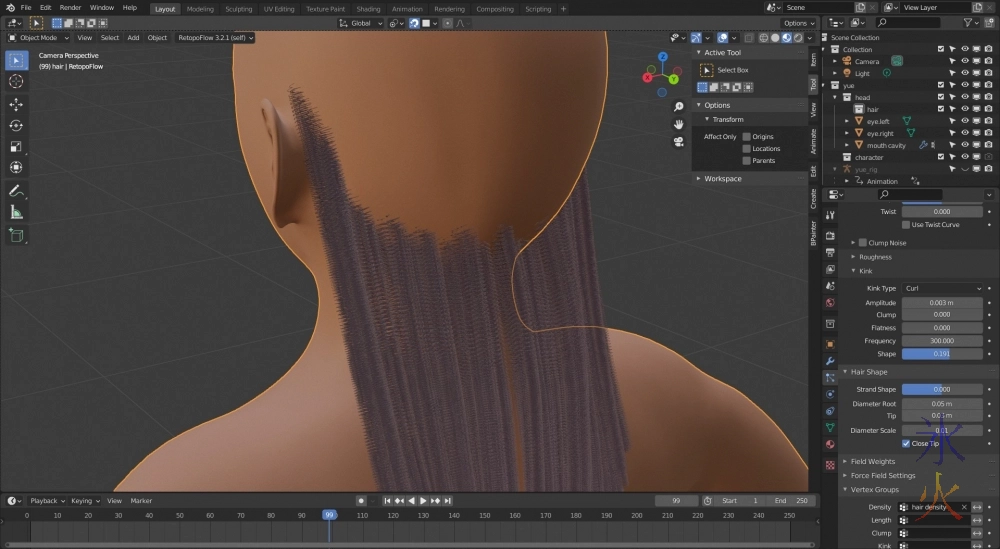Click the Density vertex group field
1000x549 pixels.
pyautogui.click(x=934, y=507)
